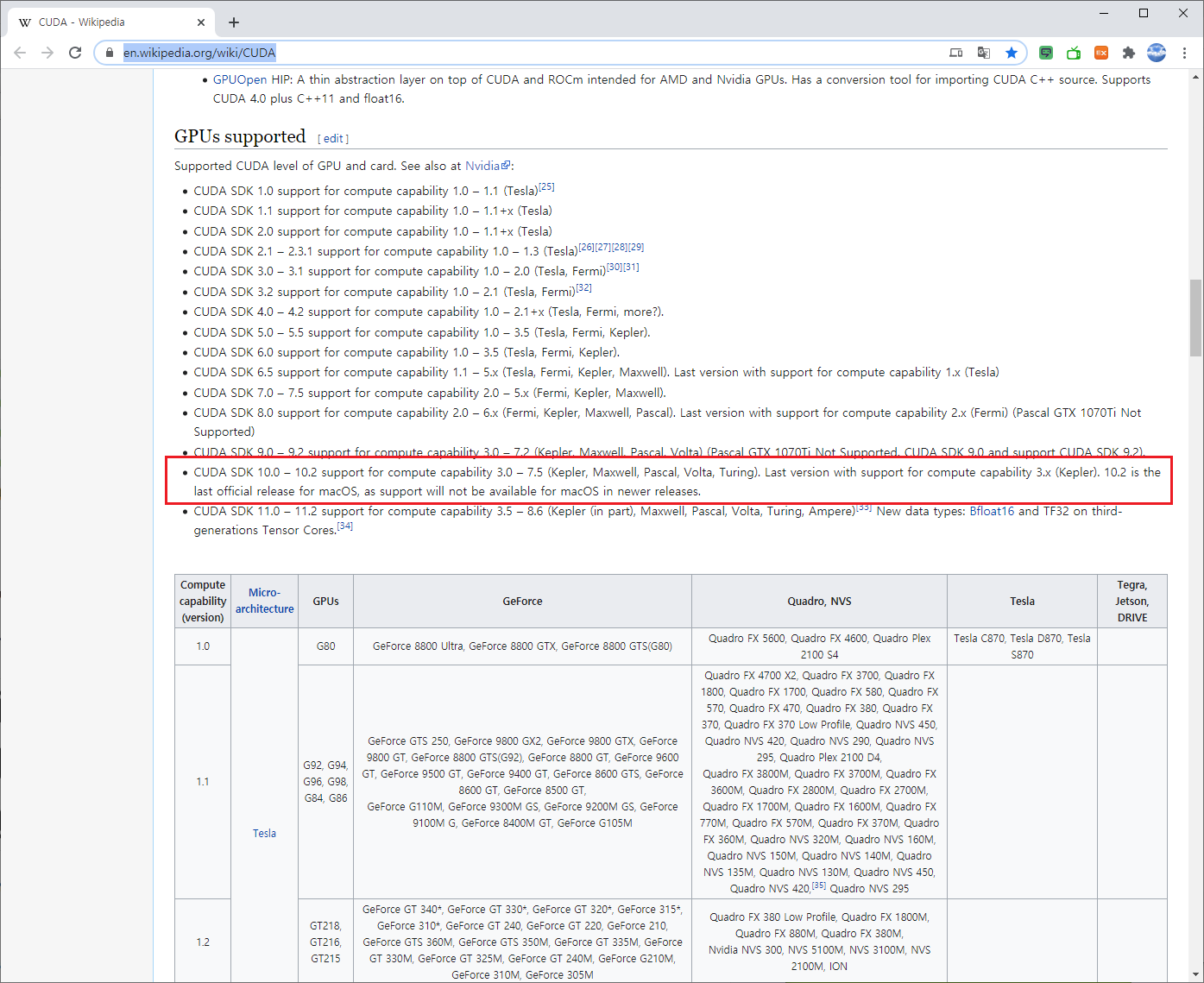This screenshot has width=1204, height=983.
Task: View site security lock information
Action: 109,53
